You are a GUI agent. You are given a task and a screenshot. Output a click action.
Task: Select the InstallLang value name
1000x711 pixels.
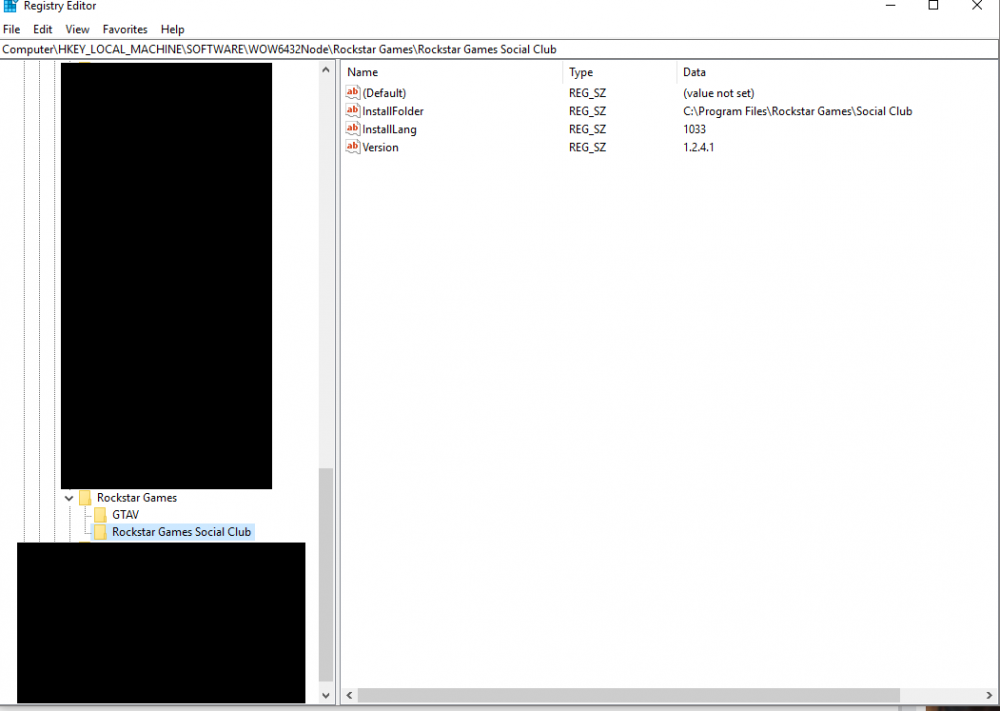[390, 129]
